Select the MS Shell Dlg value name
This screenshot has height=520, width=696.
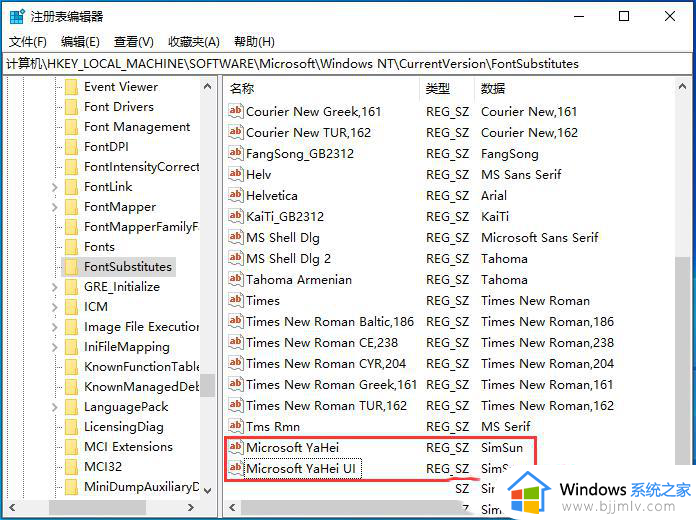click(x=283, y=238)
